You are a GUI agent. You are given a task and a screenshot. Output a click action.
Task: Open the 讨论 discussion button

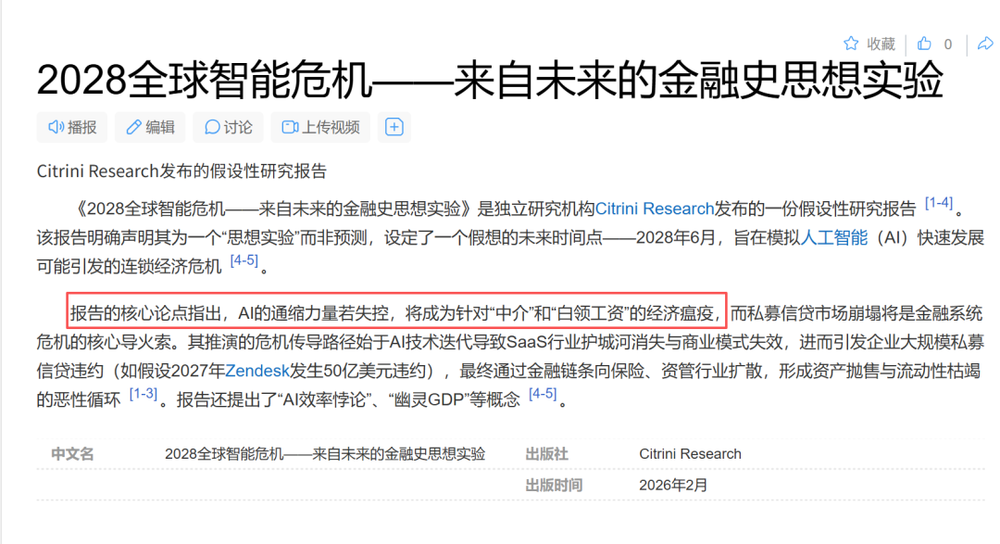click(228, 127)
